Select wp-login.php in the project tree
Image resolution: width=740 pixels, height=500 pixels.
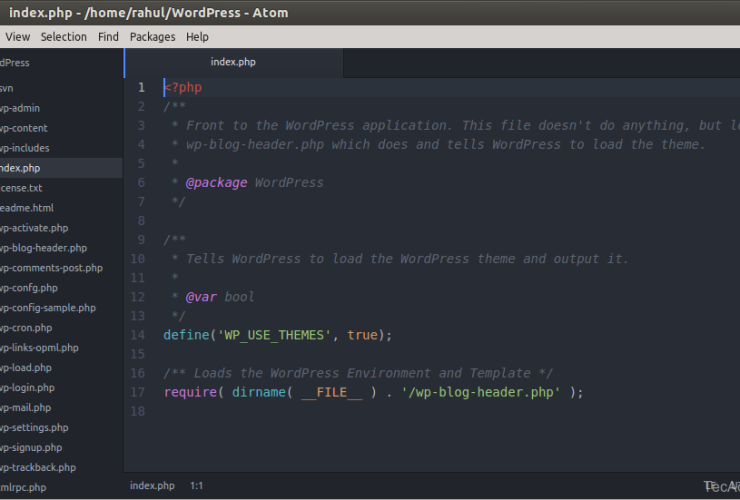[27, 388]
